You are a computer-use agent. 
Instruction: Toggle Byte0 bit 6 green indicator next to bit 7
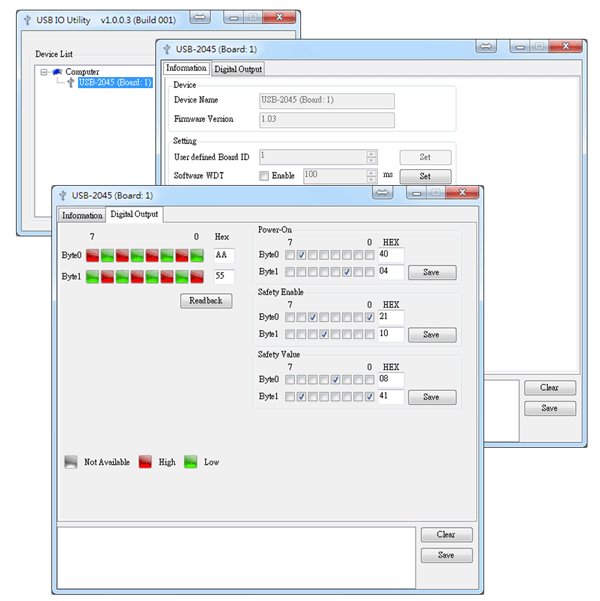(x=107, y=256)
